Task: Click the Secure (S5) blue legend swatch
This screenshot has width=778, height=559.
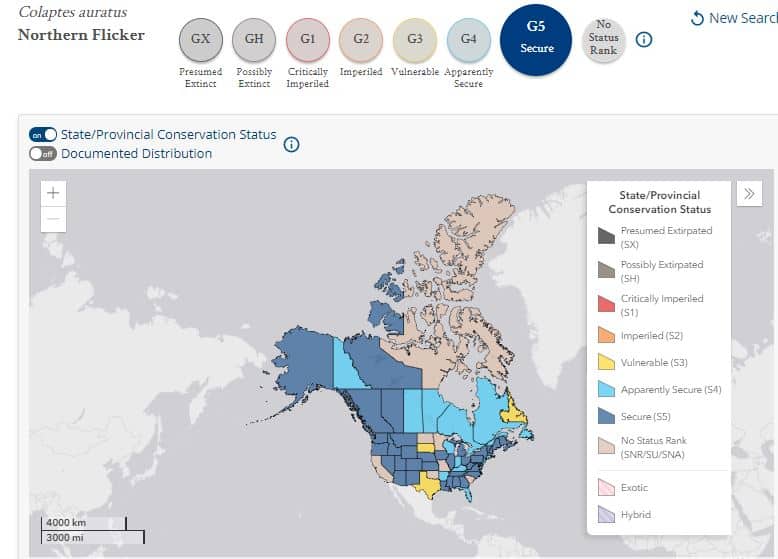Action: 606,416
